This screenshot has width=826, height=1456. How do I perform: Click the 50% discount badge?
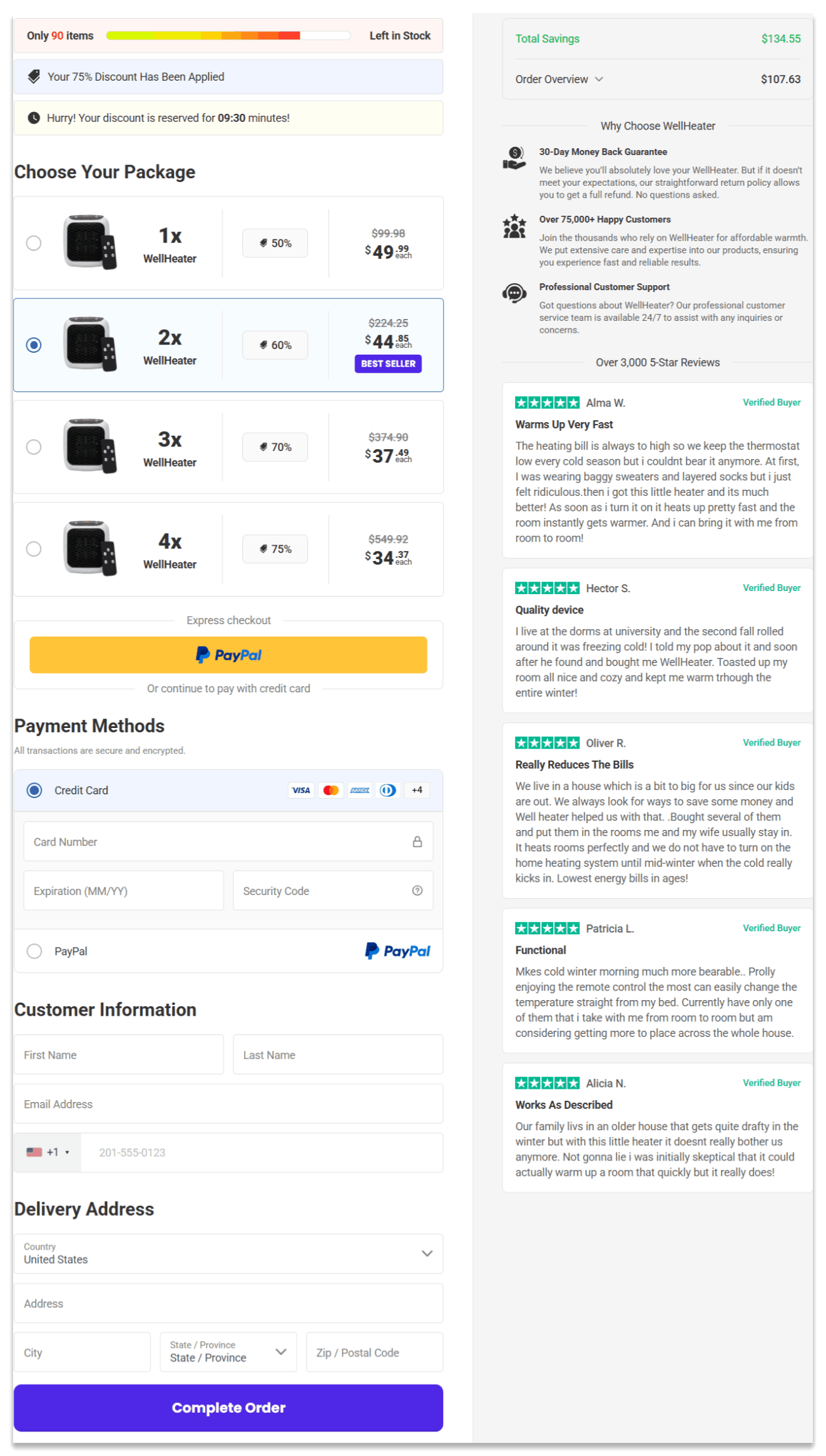pos(275,243)
